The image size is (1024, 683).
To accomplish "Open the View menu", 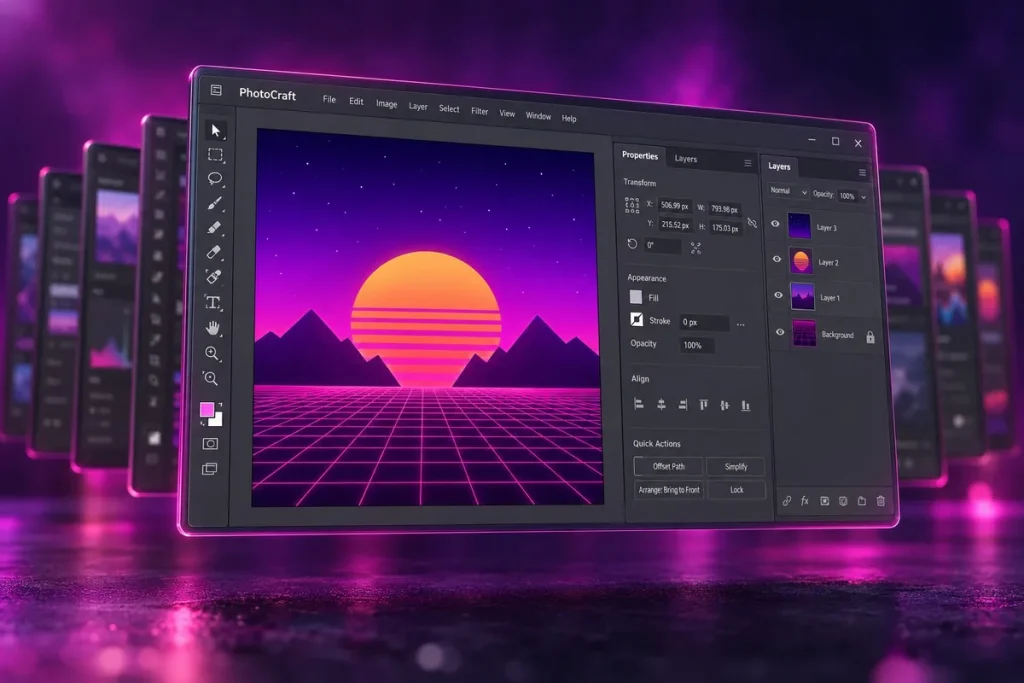I will (x=507, y=114).
